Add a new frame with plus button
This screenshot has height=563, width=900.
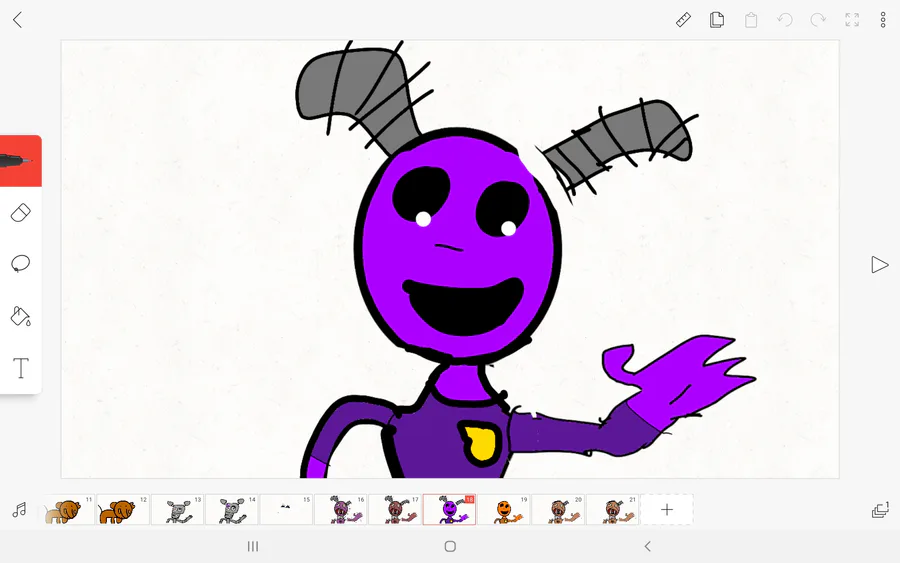pyautogui.click(x=667, y=510)
